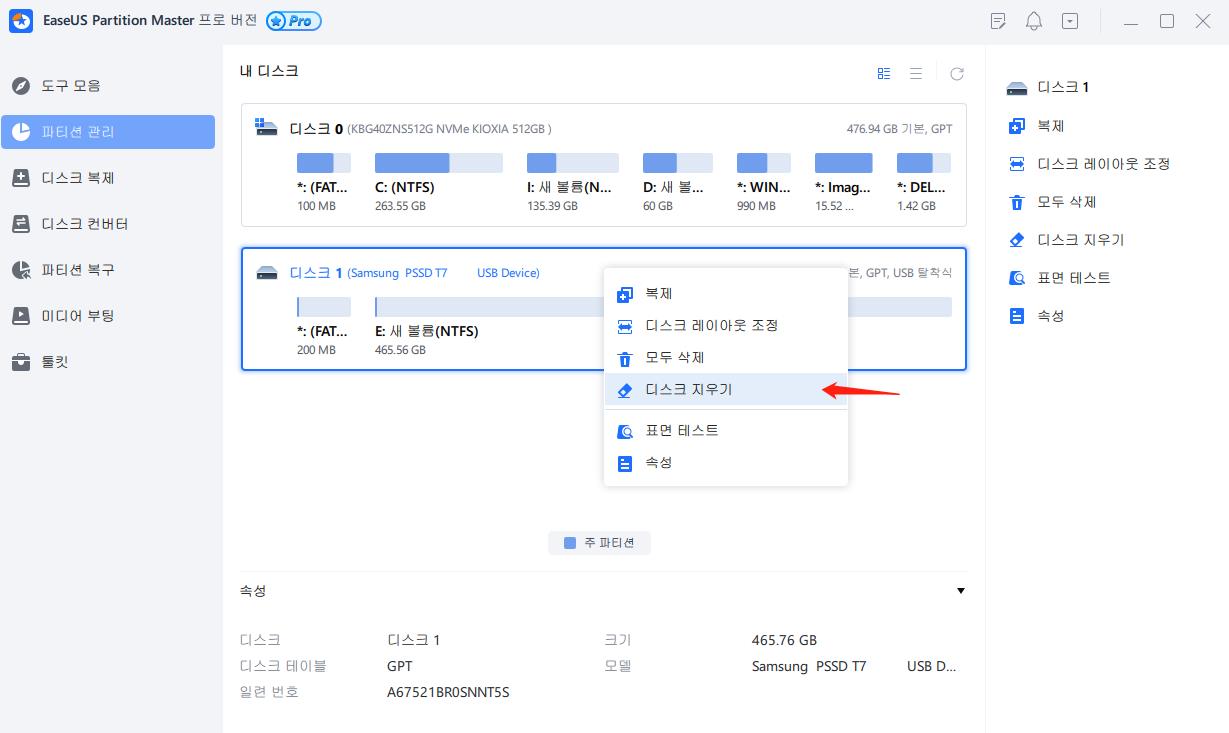Select 파티션 관리 sidebar tab
Image resolution: width=1229 pixels, height=733 pixels.
coord(108,132)
